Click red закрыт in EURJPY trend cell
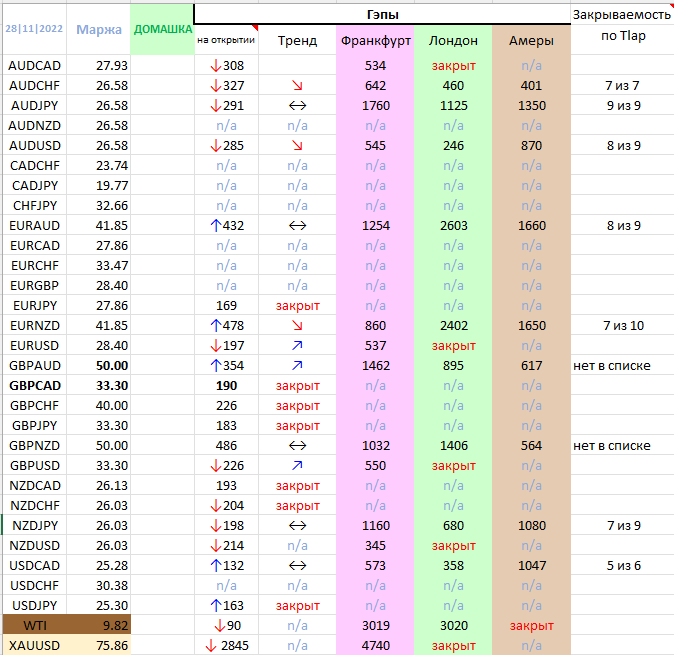The width and height of the screenshot is (674, 655). tap(297, 305)
